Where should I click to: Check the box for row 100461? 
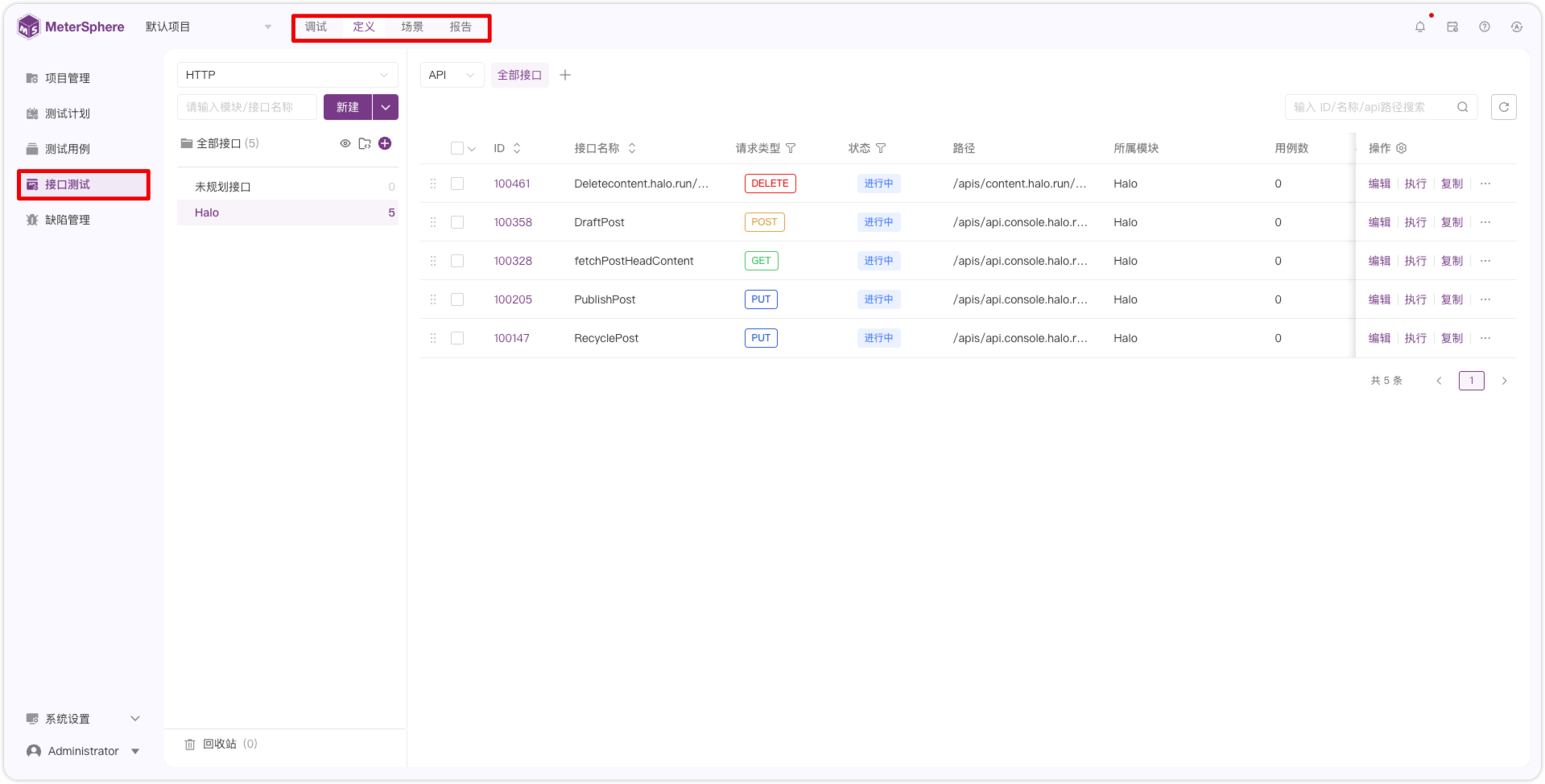[x=457, y=184]
